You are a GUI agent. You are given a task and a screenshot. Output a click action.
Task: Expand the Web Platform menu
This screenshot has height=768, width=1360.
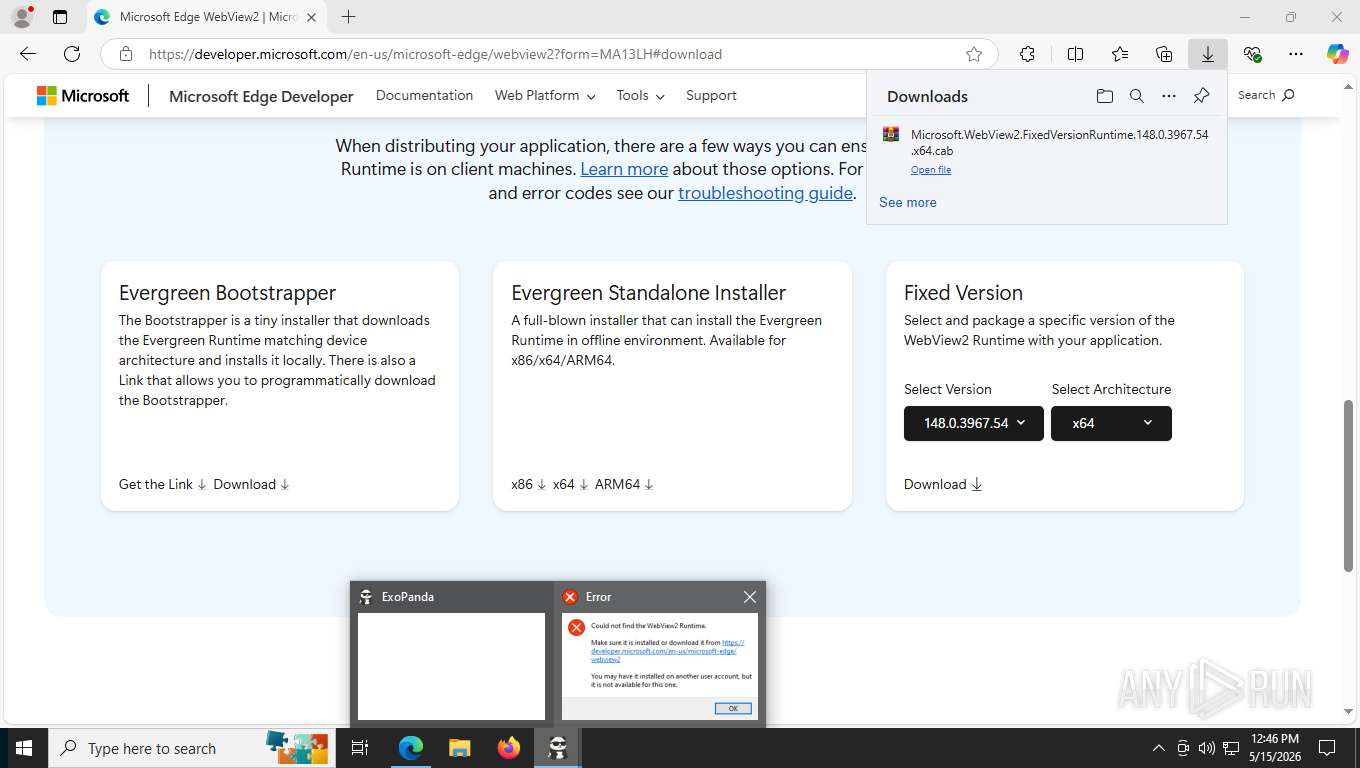click(x=545, y=95)
